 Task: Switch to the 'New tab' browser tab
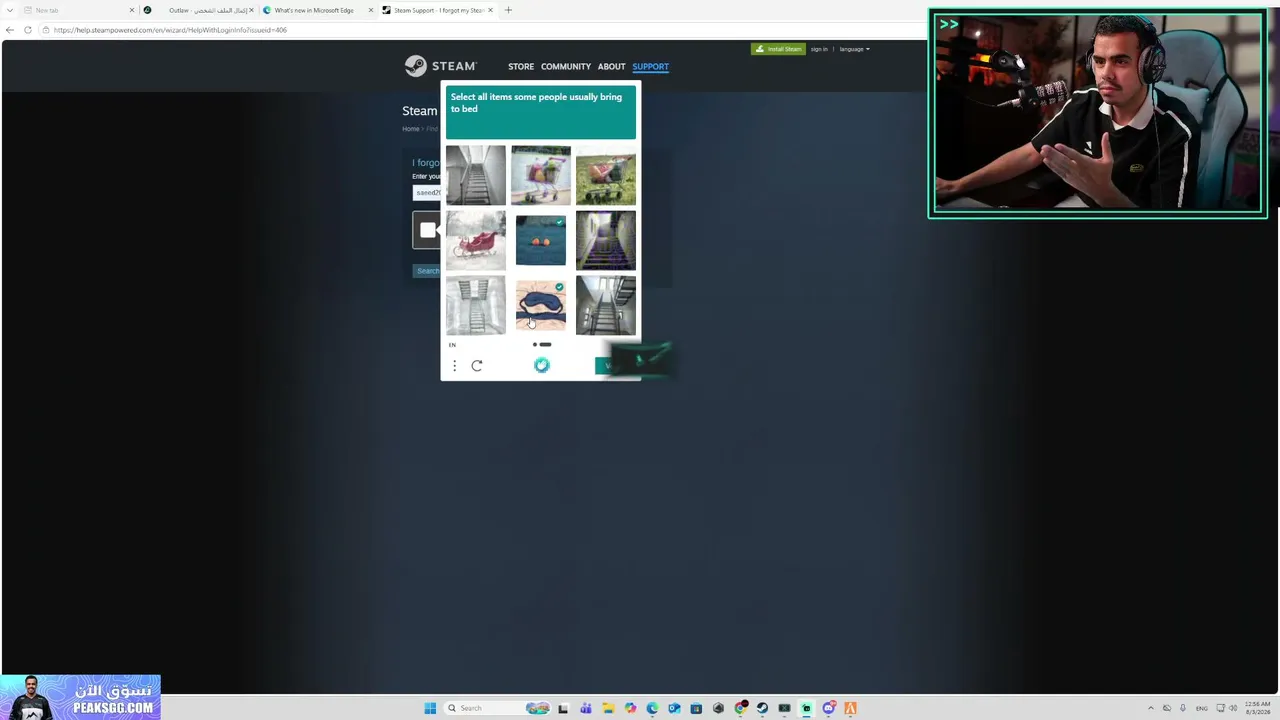78,10
